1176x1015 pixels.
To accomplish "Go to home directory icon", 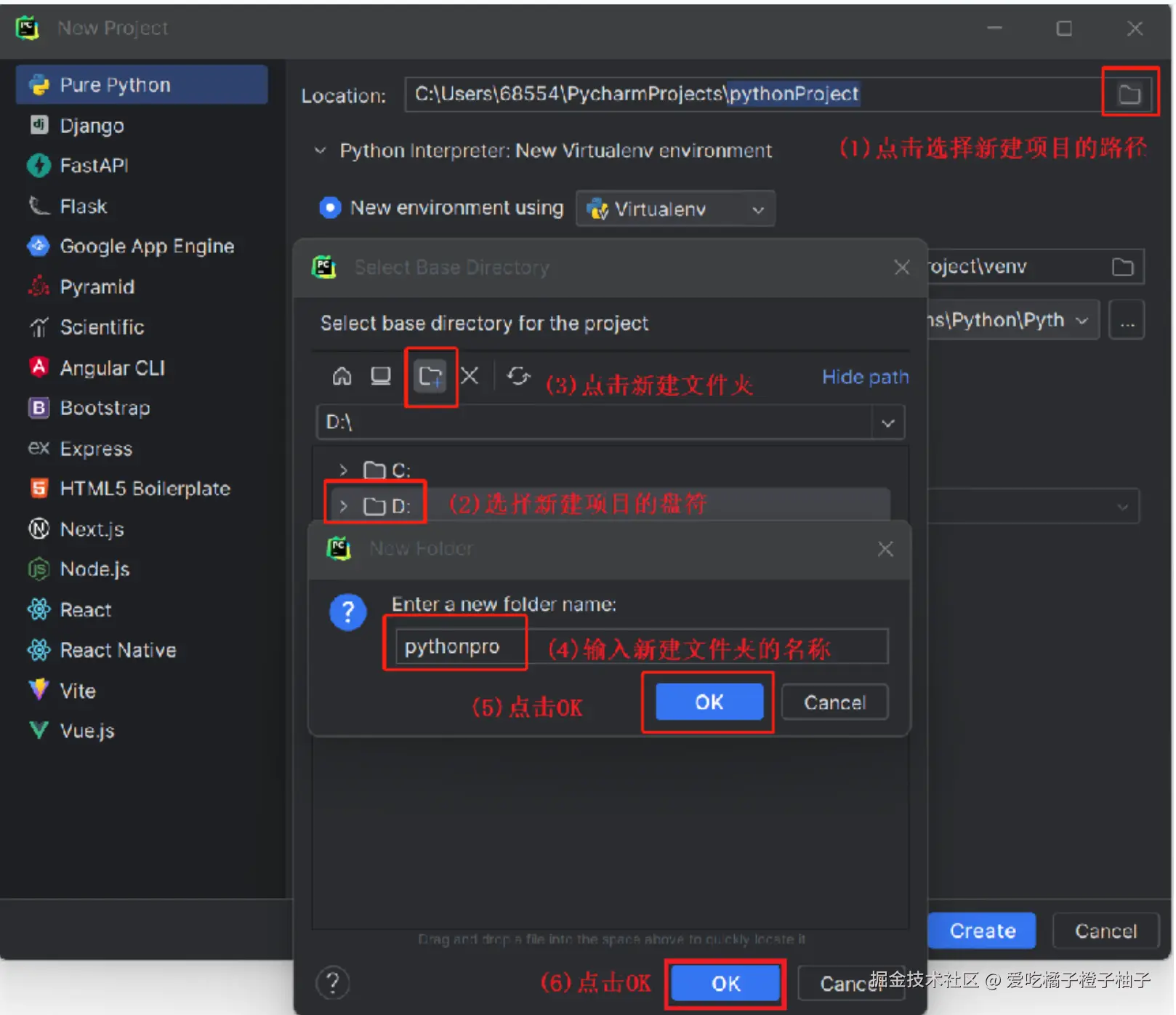I will pos(342,377).
